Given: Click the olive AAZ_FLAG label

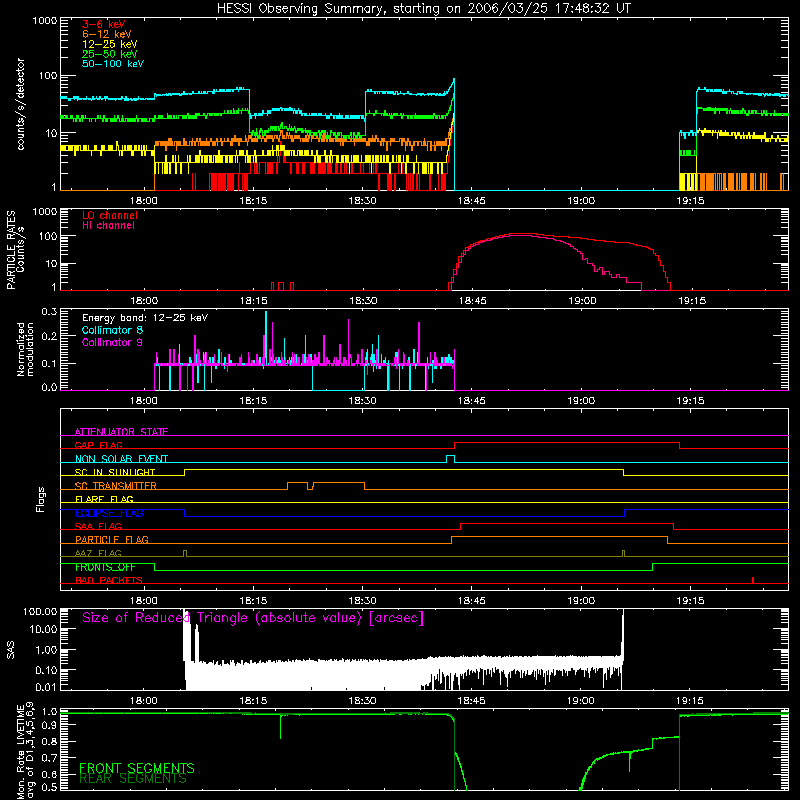Looking at the screenshot, I should pyautogui.click(x=98, y=553).
